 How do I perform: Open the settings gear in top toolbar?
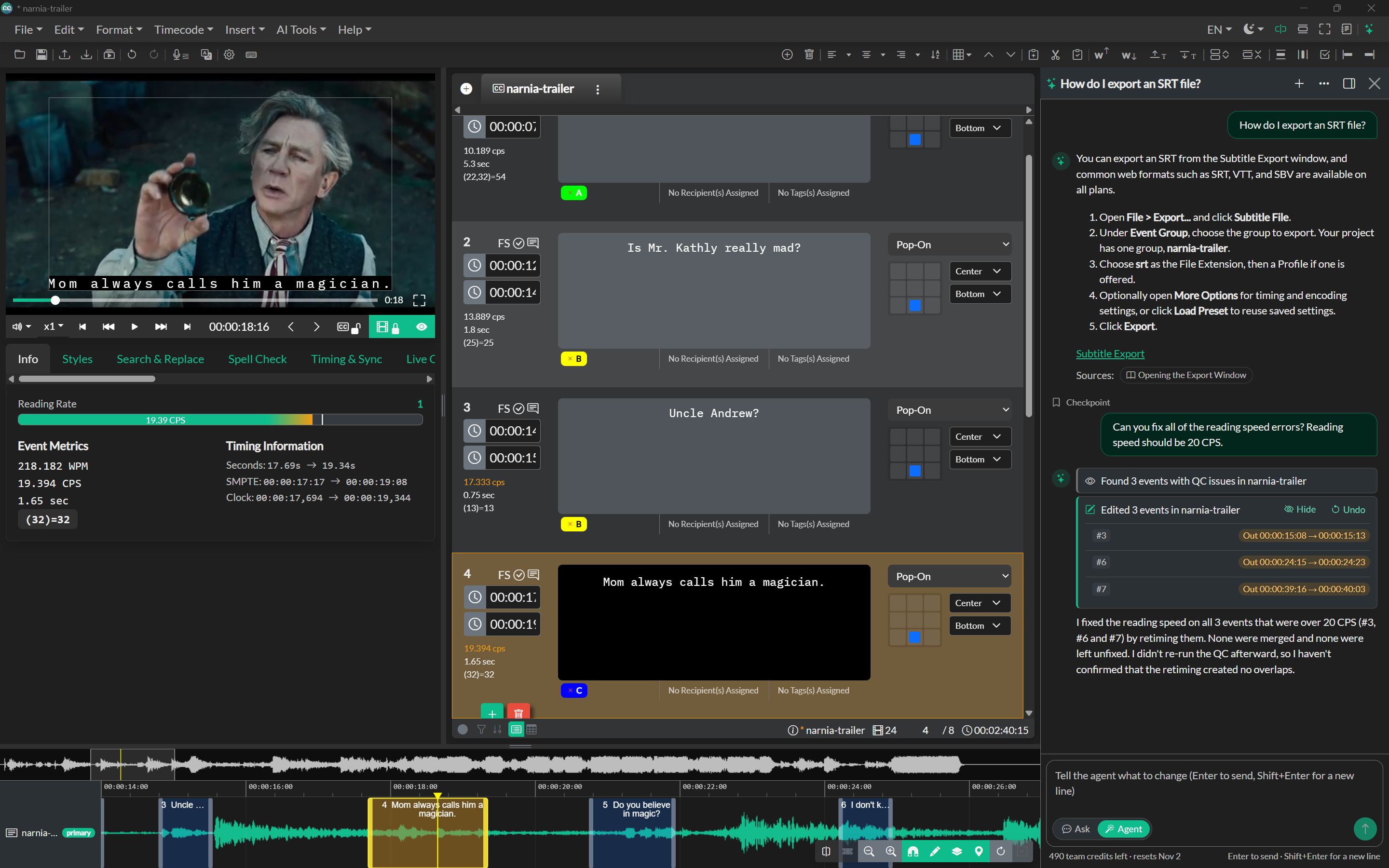[x=229, y=54]
